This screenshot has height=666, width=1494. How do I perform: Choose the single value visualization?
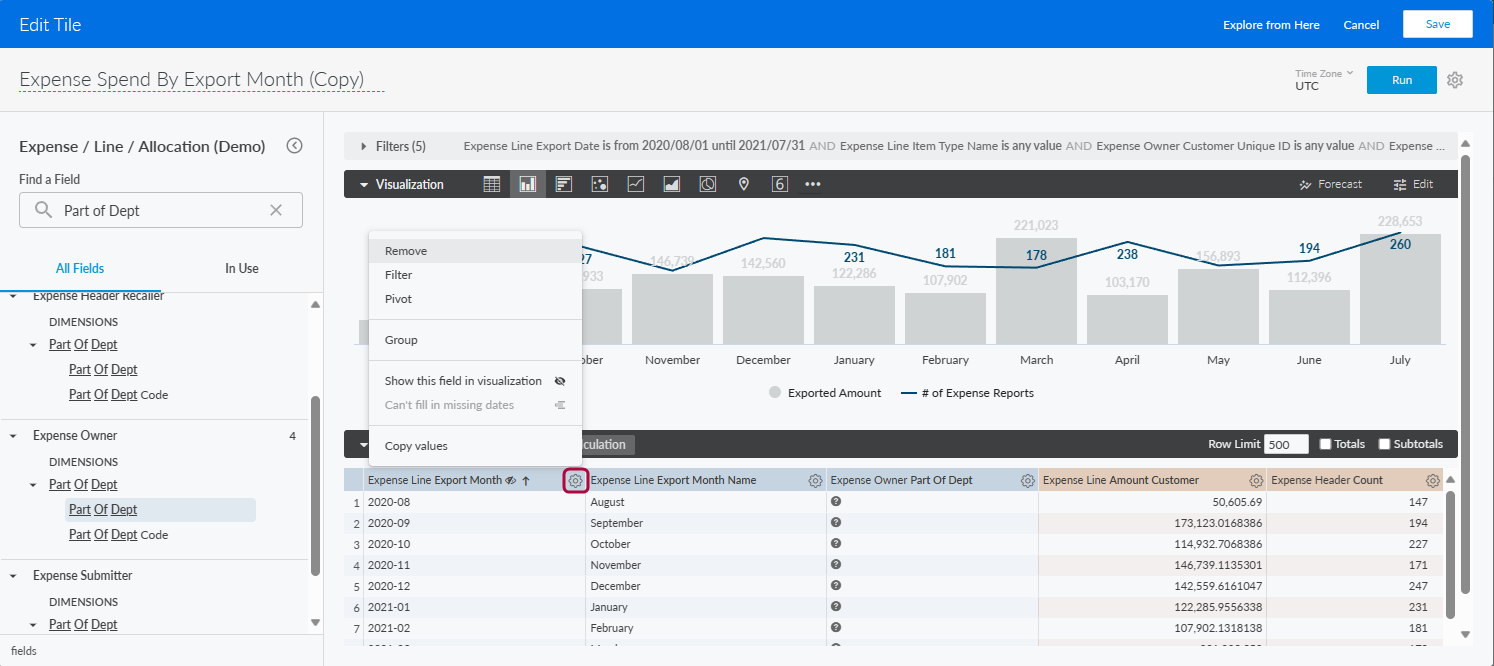coord(780,184)
